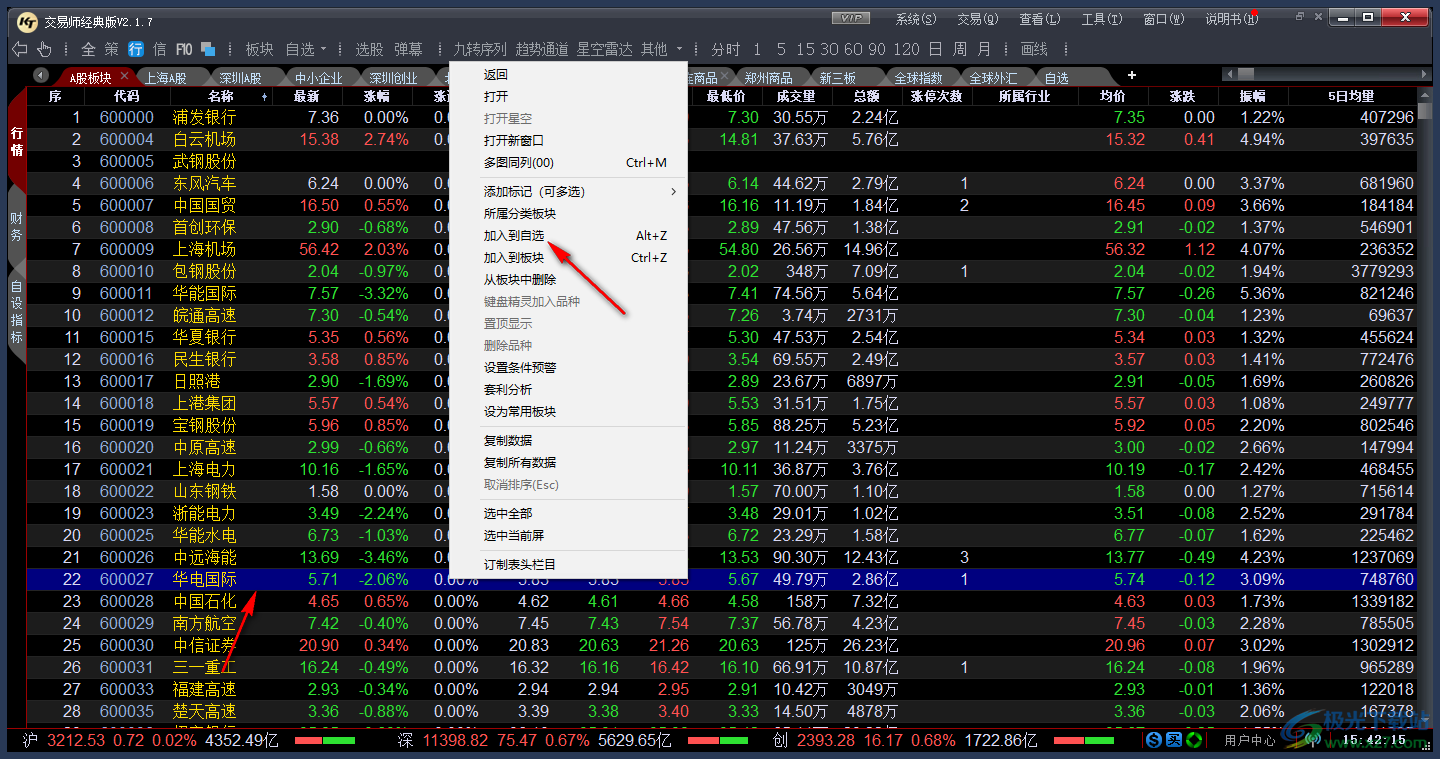Open the 财务 side tab
The width and height of the screenshot is (1440, 759).
16,227
